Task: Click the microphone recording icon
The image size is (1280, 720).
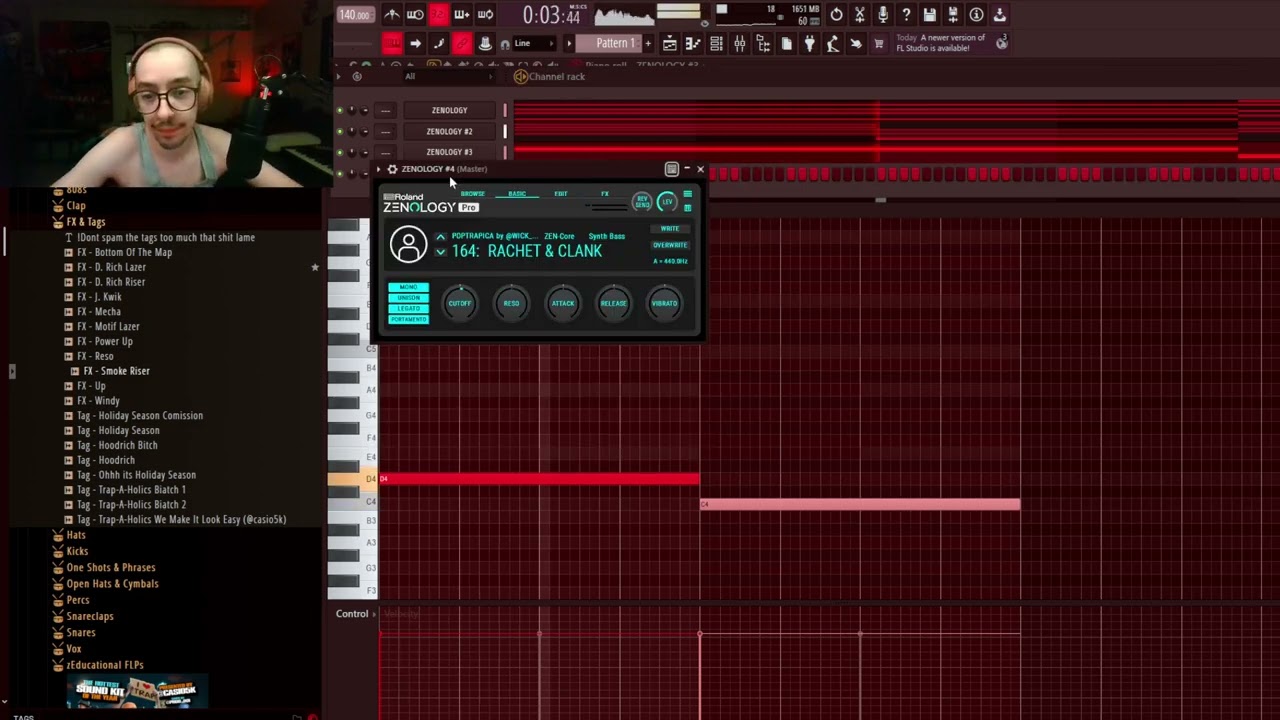Action: point(883,14)
